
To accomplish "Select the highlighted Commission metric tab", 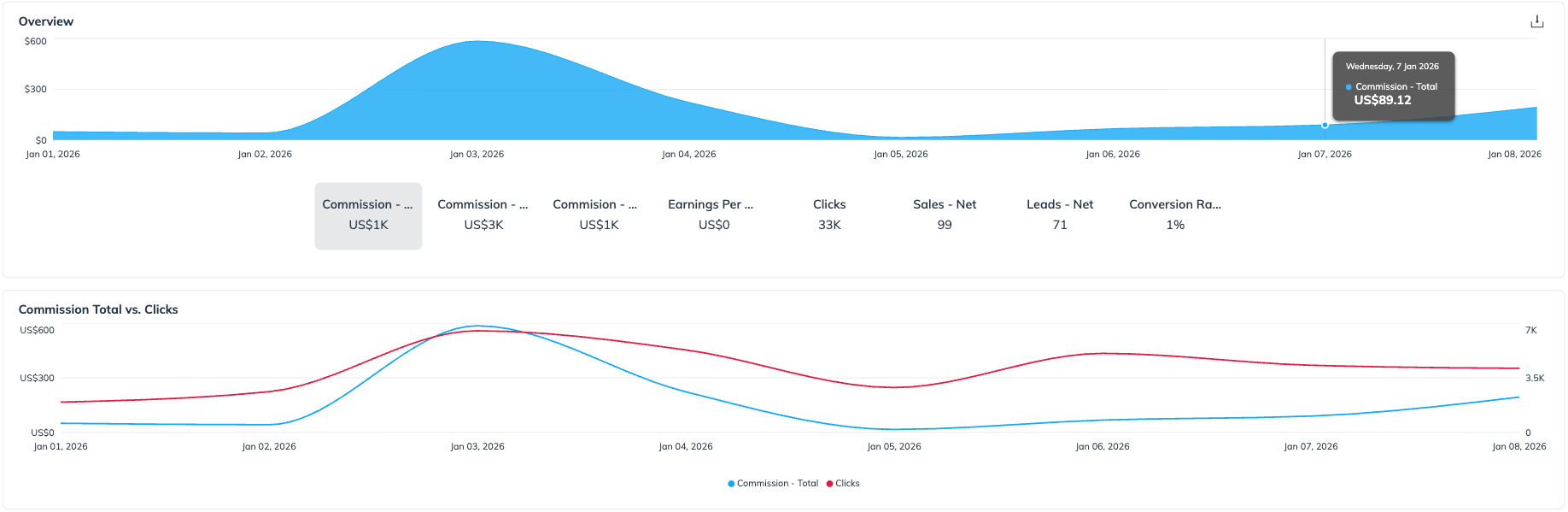I will click(x=368, y=215).
